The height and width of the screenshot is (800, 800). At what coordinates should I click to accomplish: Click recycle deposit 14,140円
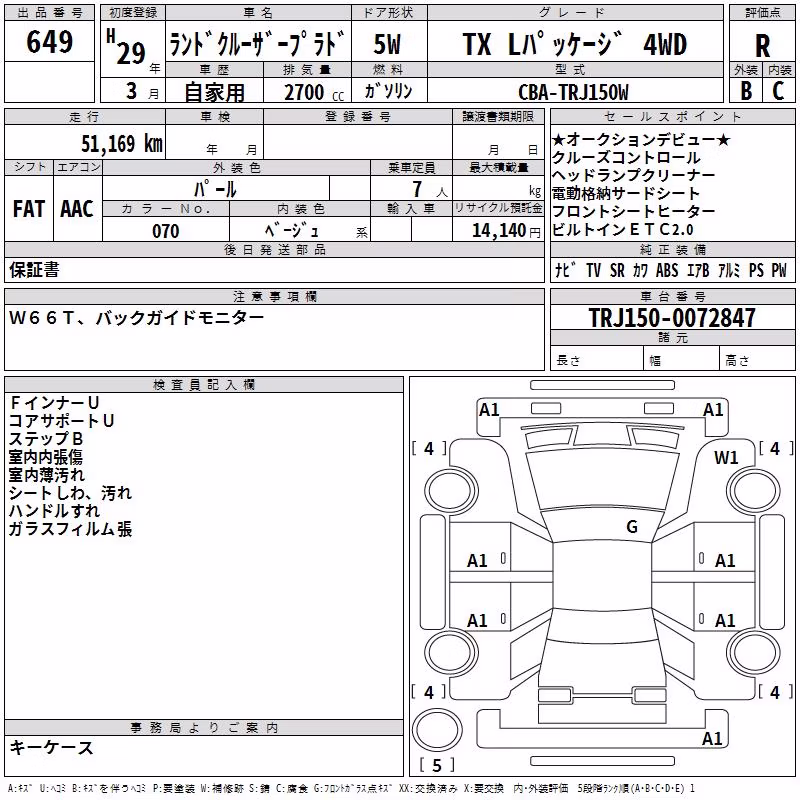coord(506,231)
